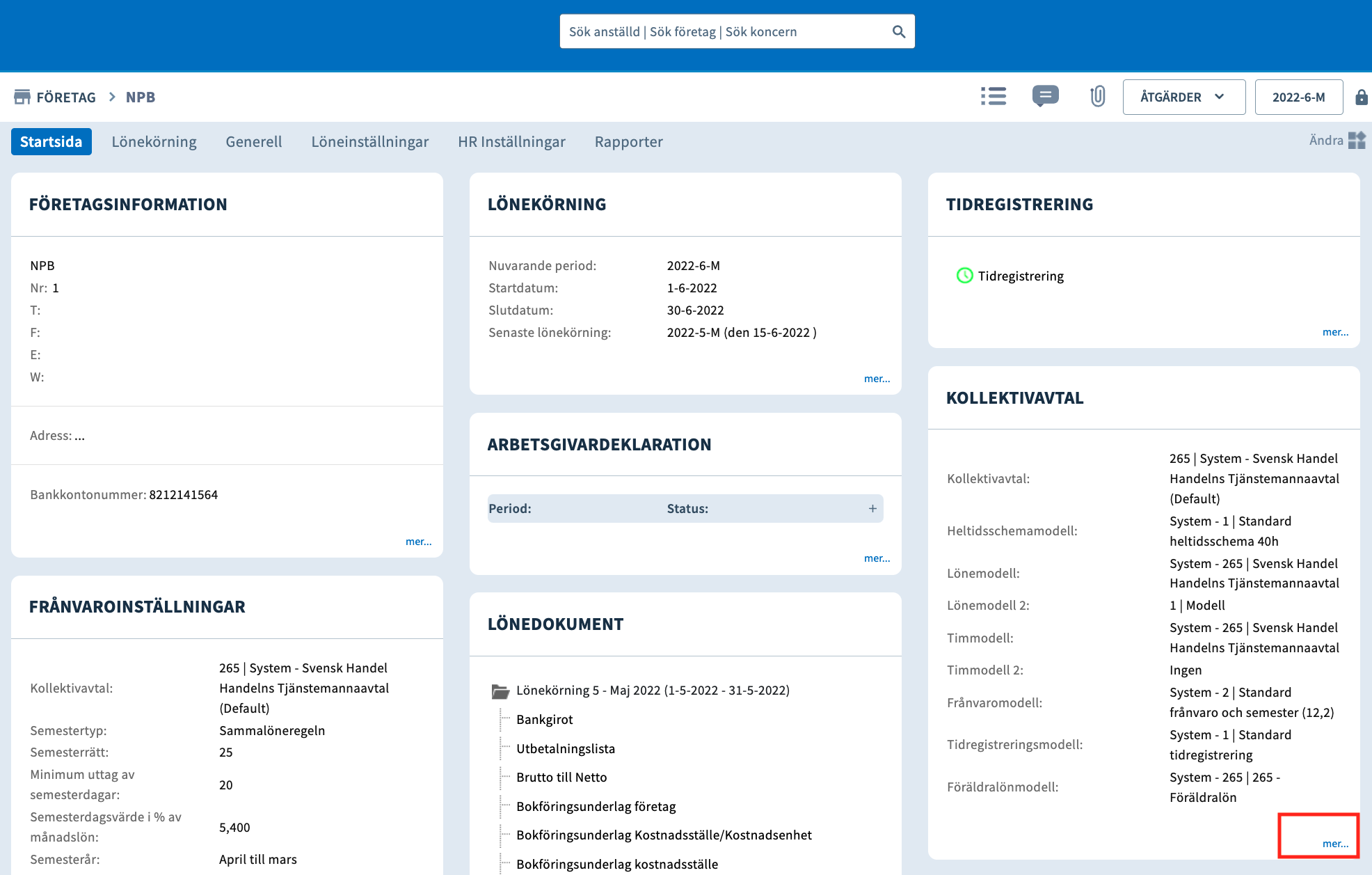The width and height of the screenshot is (1372, 875).
Task: Click Lönemodell 2 value '1 | Modell'
Action: pyautogui.click(x=1197, y=606)
